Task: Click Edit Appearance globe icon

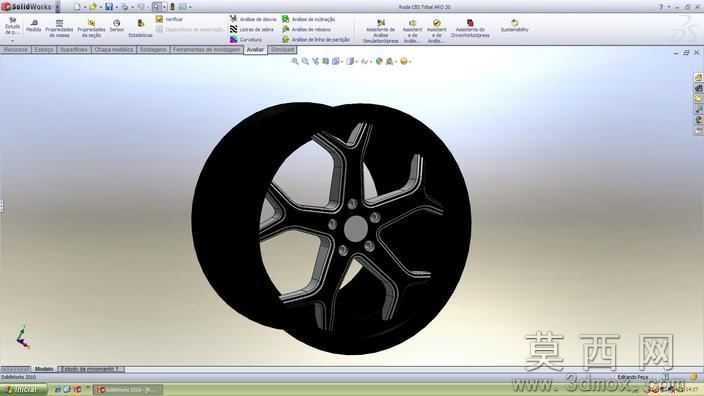Action: click(x=379, y=61)
